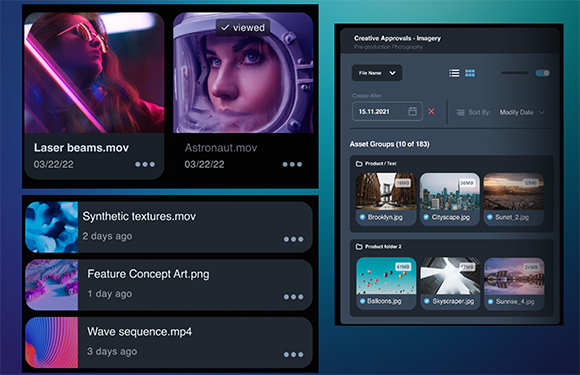Click the Wave sequence.mp4 title
Screen dimensions: 580x375
pyautogui.click(x=139, y=332)
